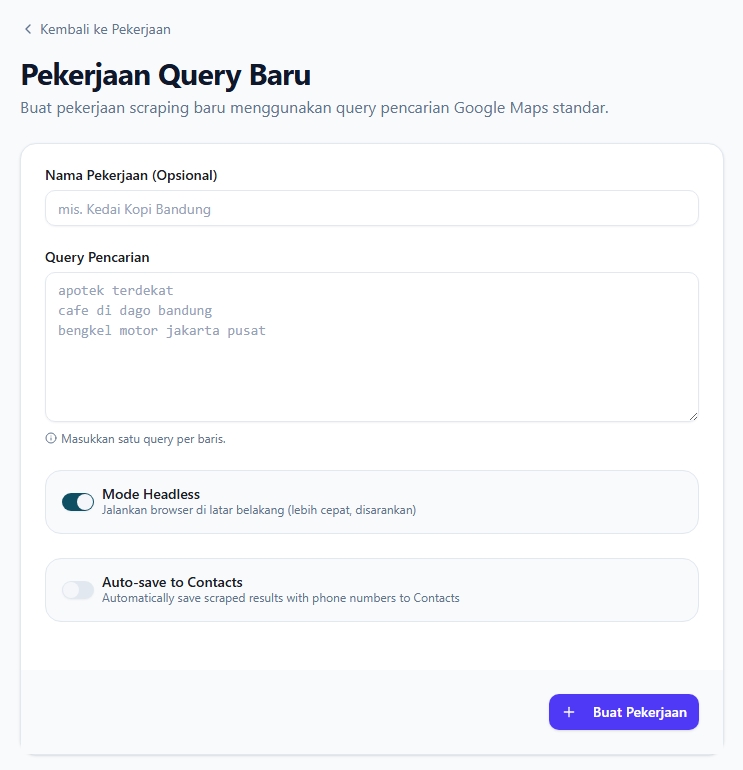743x770 pixels.
Task: Disable the Mode Headless toggle
Action: 78,502
